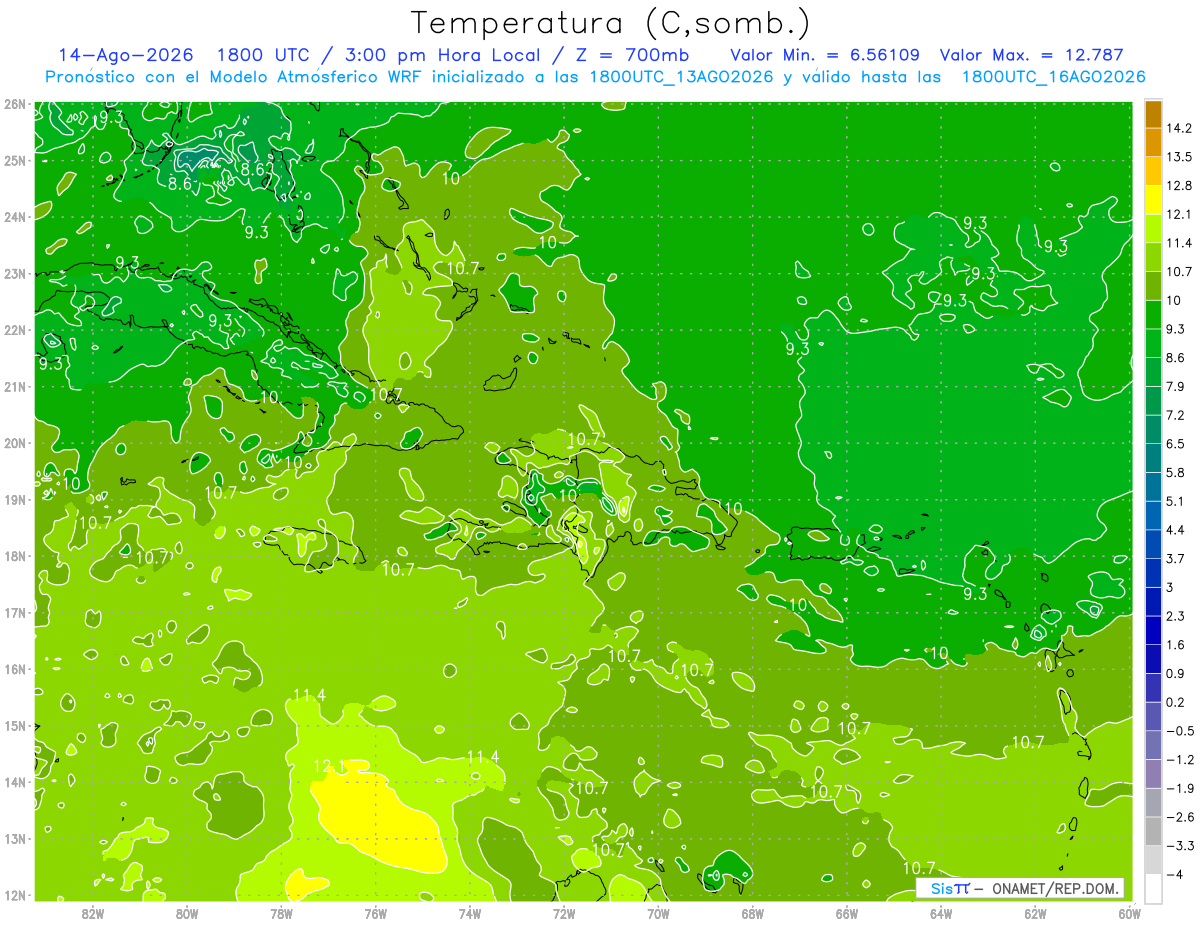Image resolution: width=1200 pixels, height=927 pixels.
Task: Click the '70W' longitude axis label
Action: tap(658, 913)
